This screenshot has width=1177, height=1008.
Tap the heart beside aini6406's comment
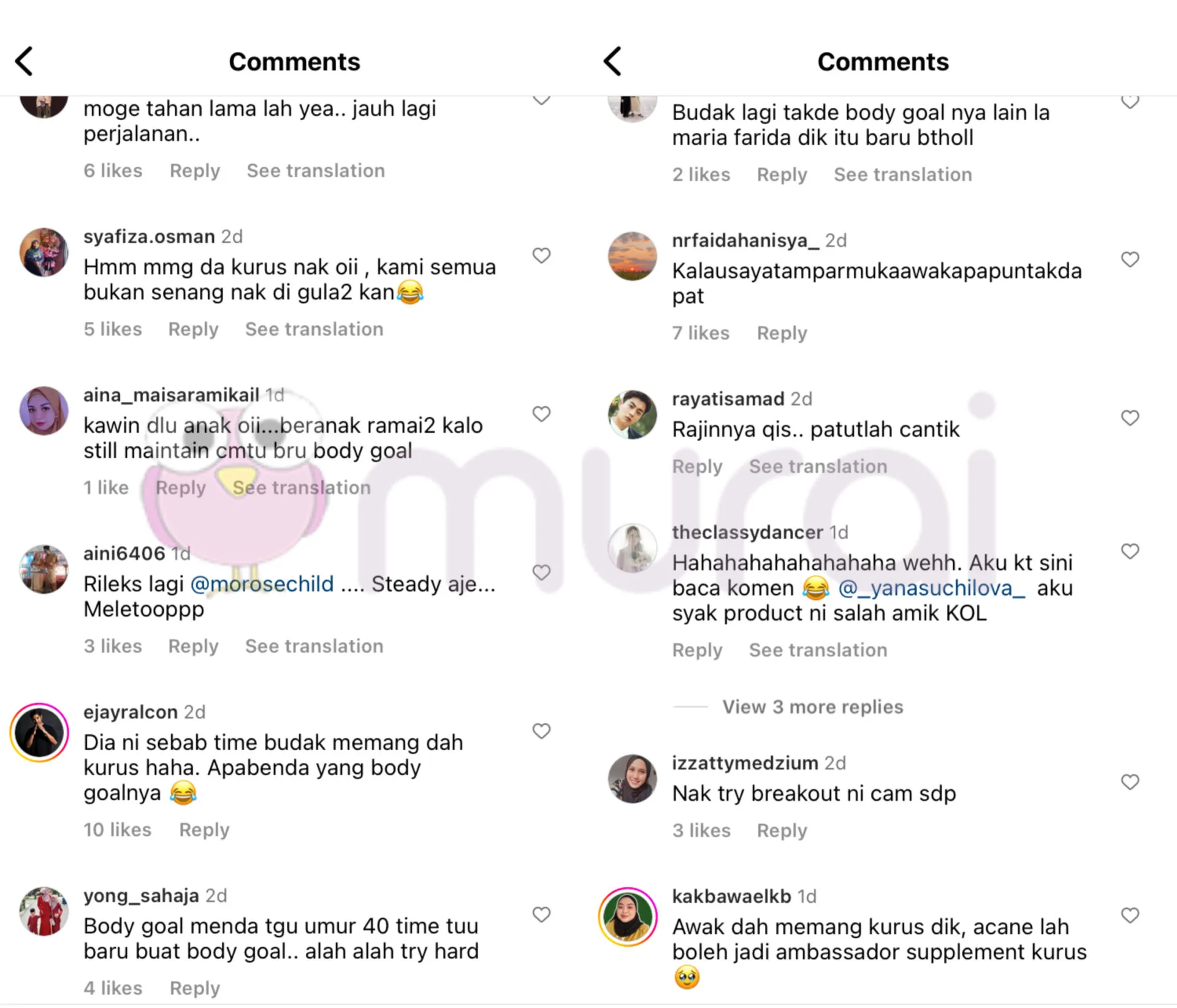coord(541,572)
